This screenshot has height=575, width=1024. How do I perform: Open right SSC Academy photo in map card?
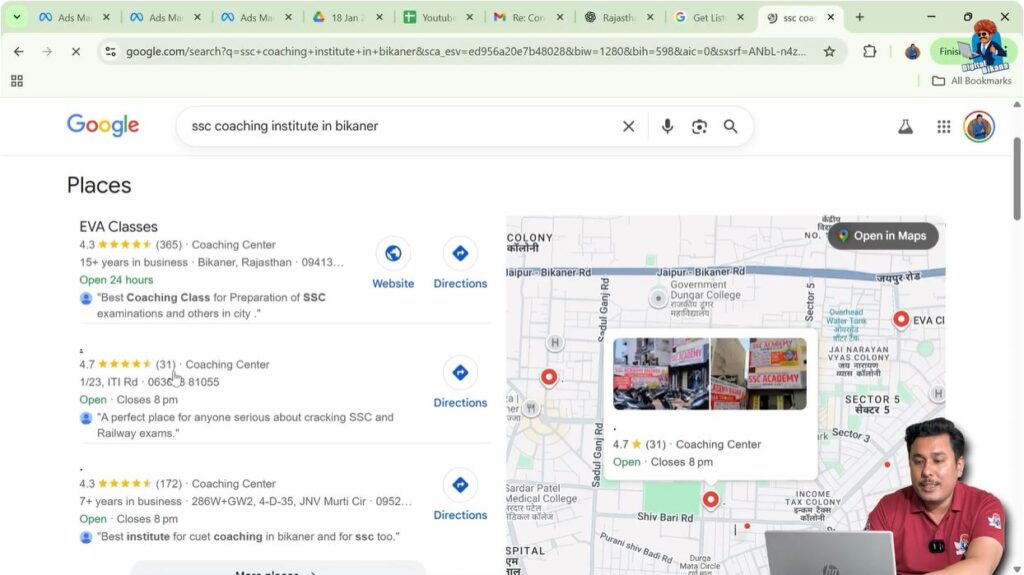pyautogui.click(x=758, y=374)
